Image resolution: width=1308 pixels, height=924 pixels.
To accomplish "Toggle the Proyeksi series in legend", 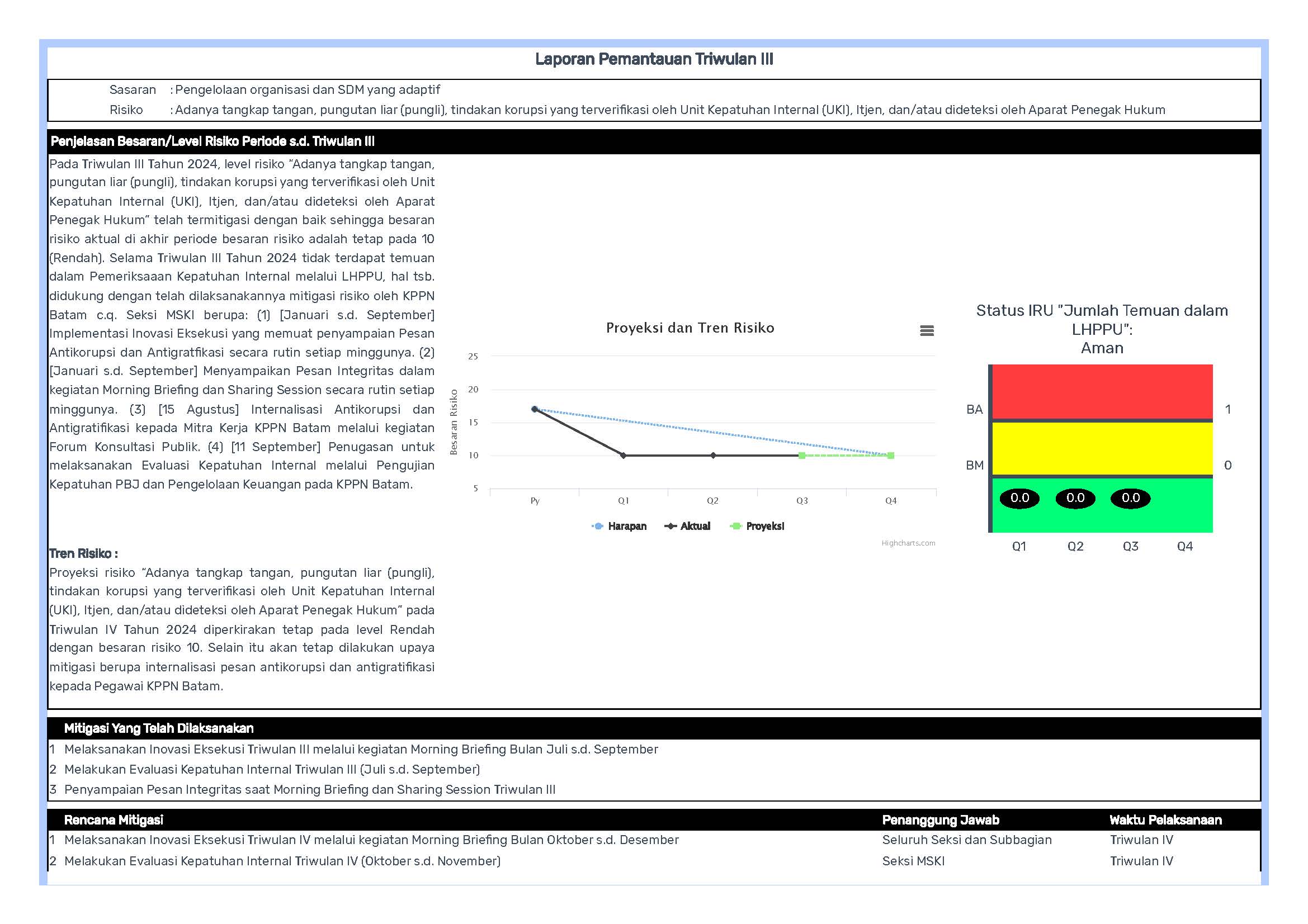I will click(757, 526).
